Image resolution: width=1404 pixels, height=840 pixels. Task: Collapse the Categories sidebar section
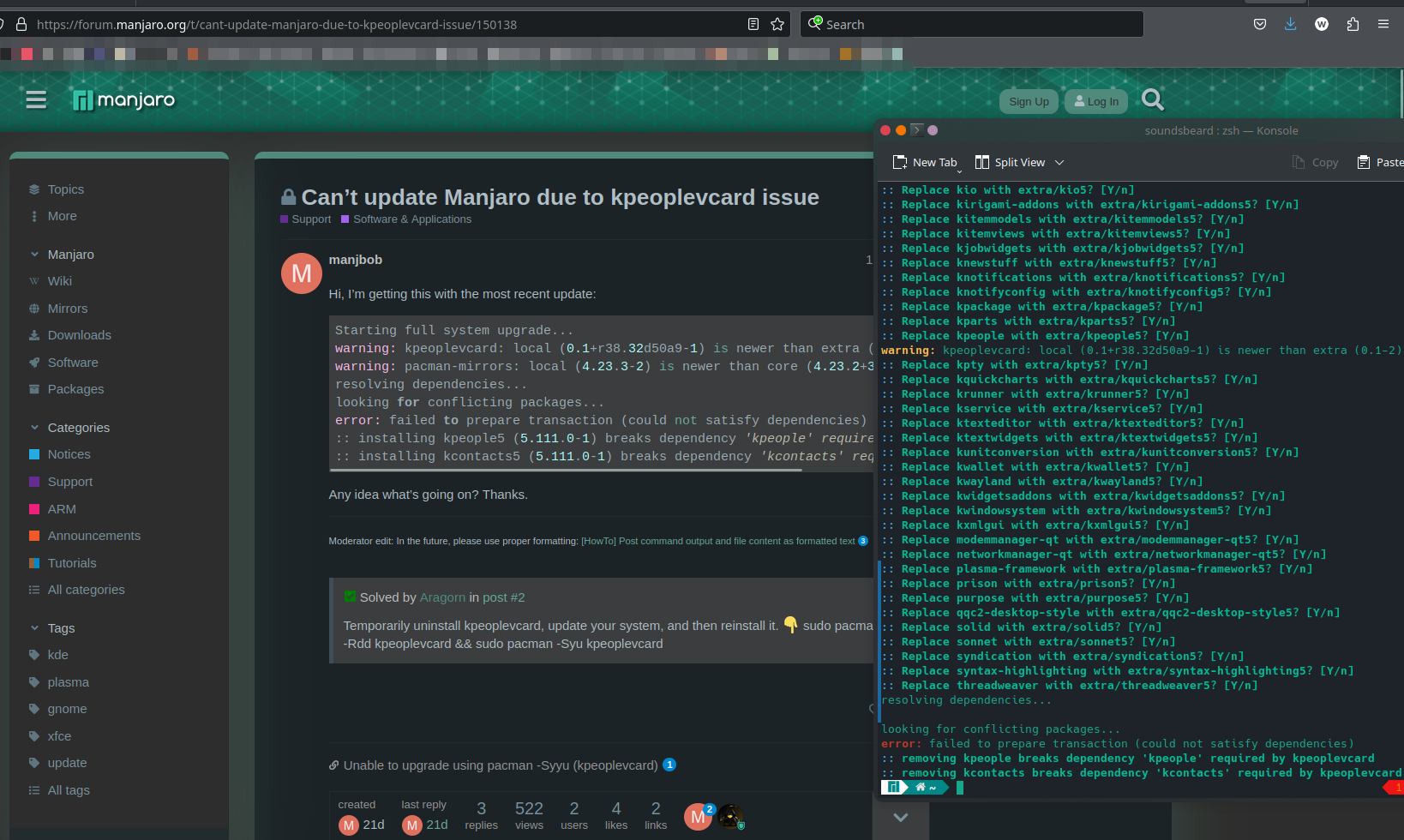[34, 428]
